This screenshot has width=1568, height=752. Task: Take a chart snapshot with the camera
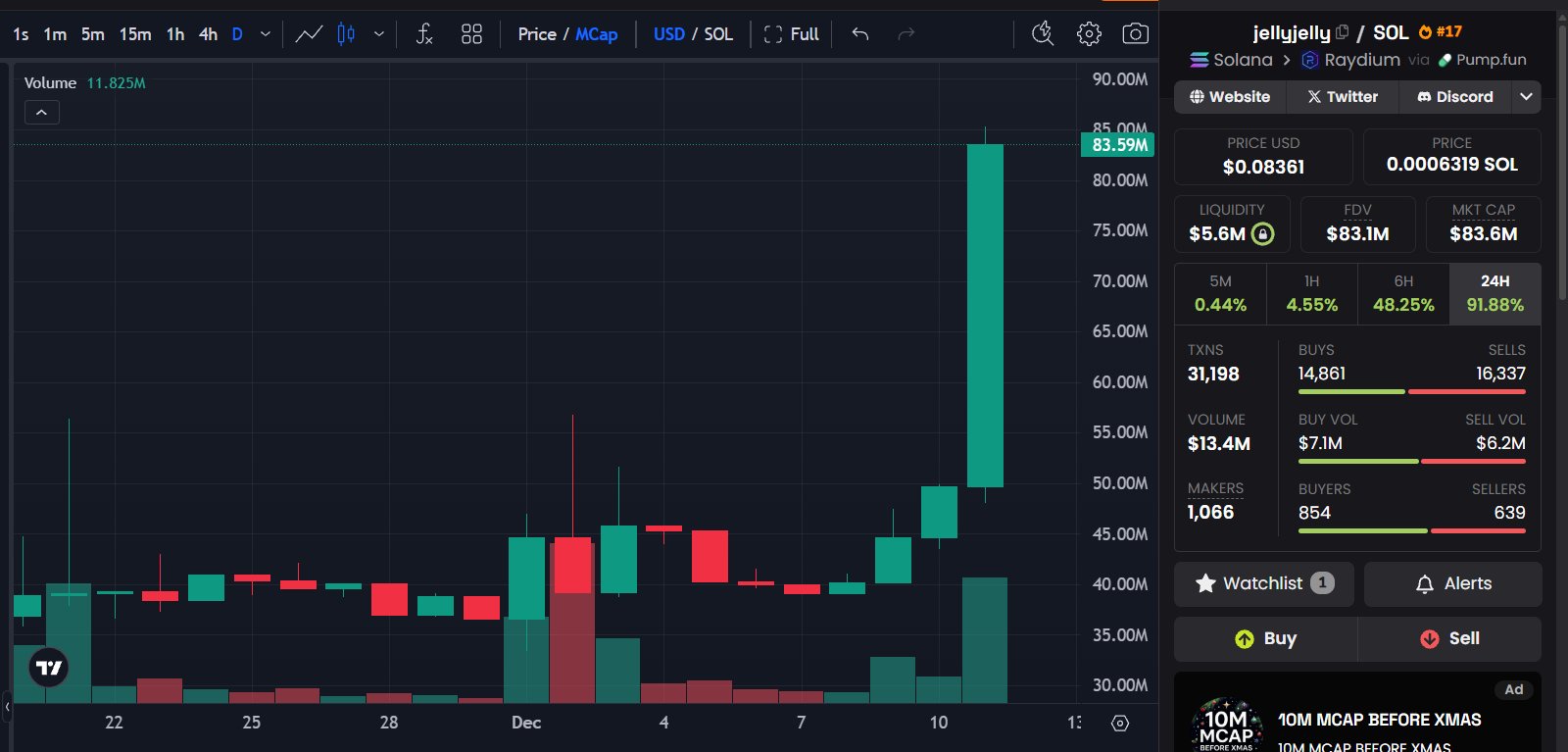[1135, 34]
